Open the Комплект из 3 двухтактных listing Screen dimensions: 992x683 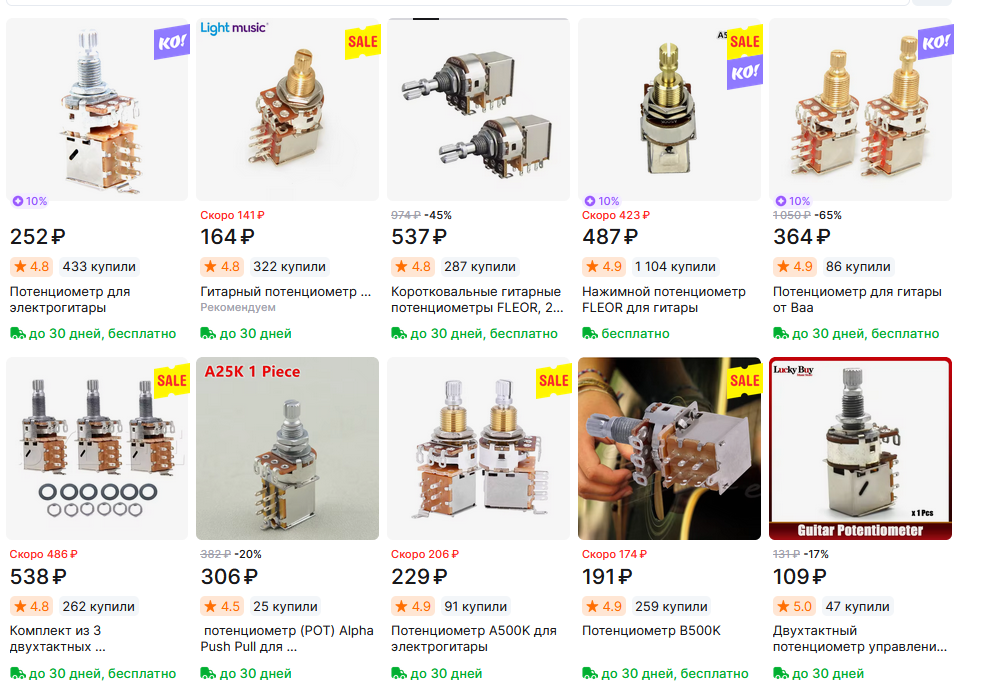[58, 639]
